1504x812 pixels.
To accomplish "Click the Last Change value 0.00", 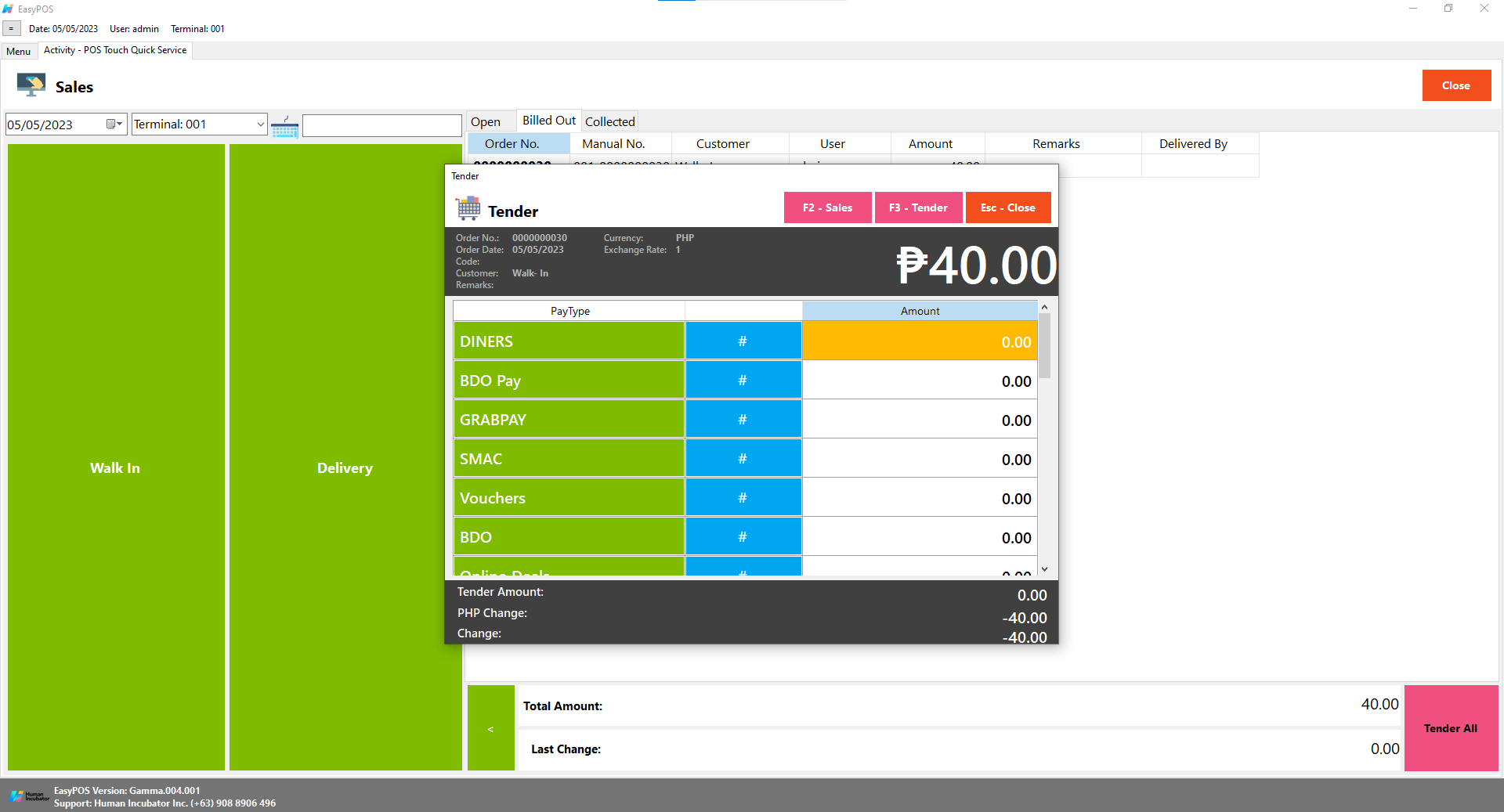I will [x=1385, y=749].
